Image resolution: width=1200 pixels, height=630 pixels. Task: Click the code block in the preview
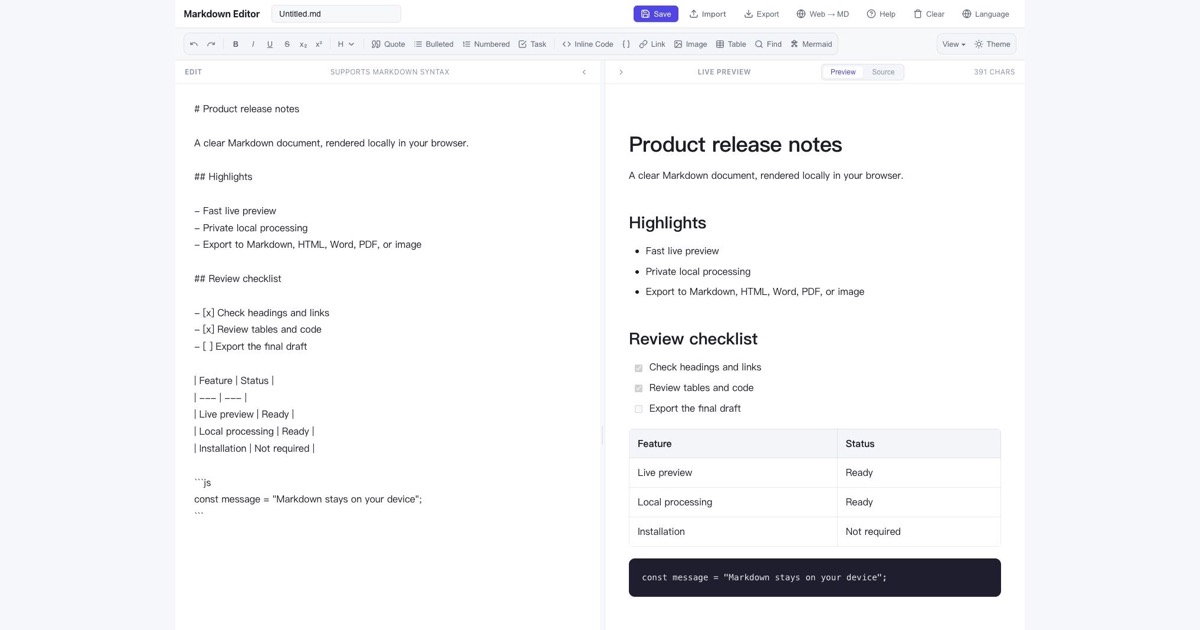[815, 578]
